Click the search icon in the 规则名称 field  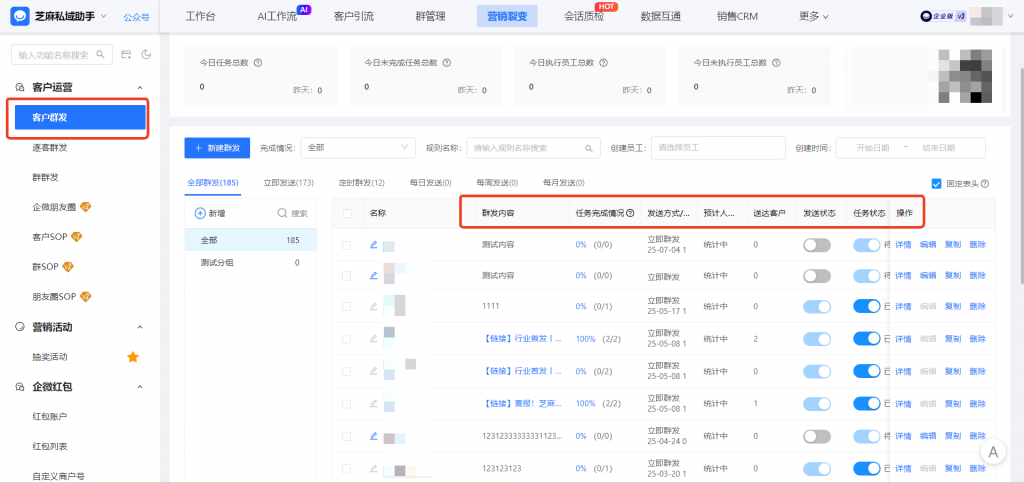pyautogui.click(x=589, y=148)
